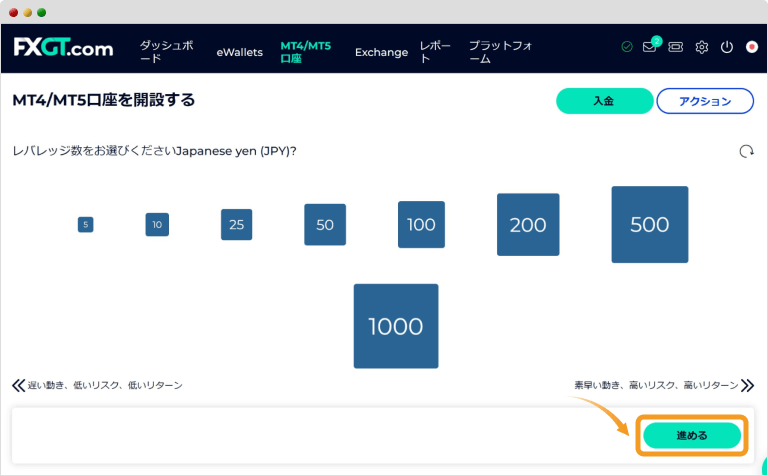
Task: Open settings gear icon
Action: 701,47
